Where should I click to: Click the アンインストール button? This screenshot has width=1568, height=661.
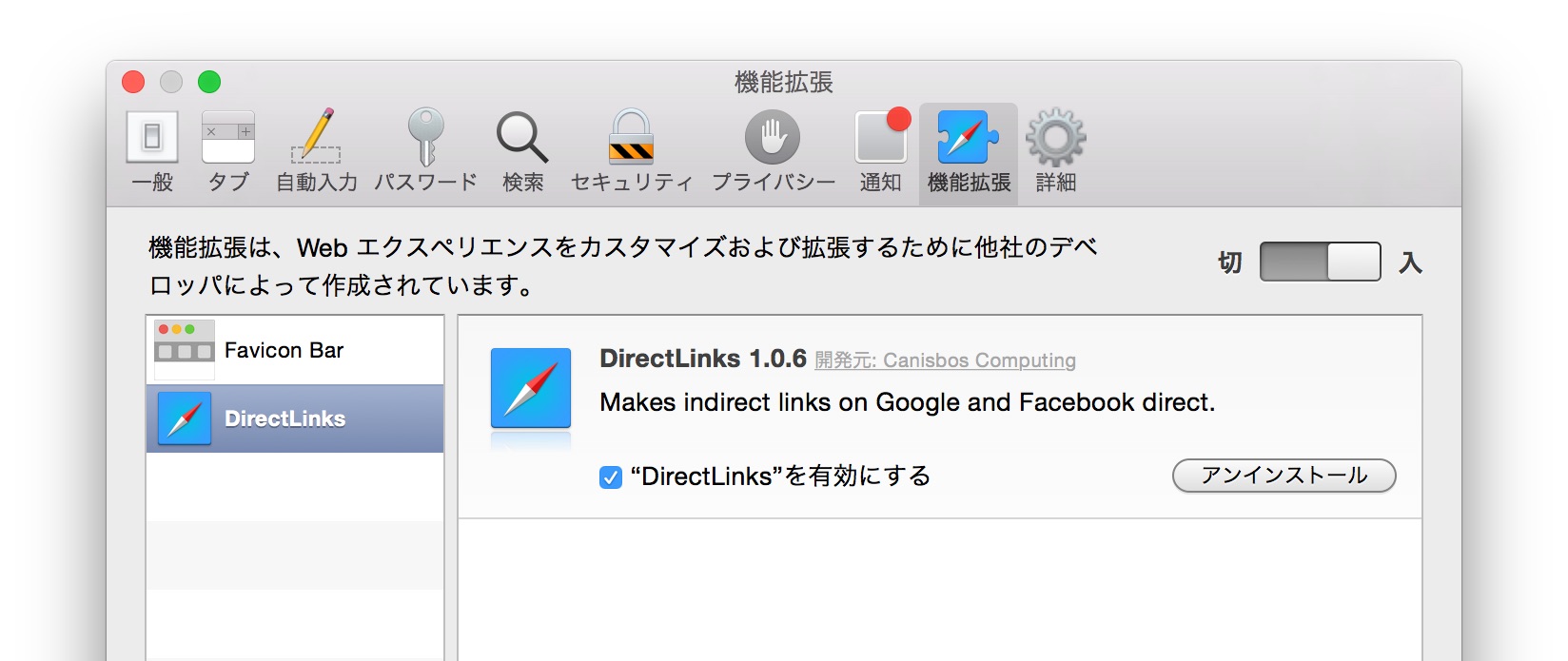[1284, 476]
